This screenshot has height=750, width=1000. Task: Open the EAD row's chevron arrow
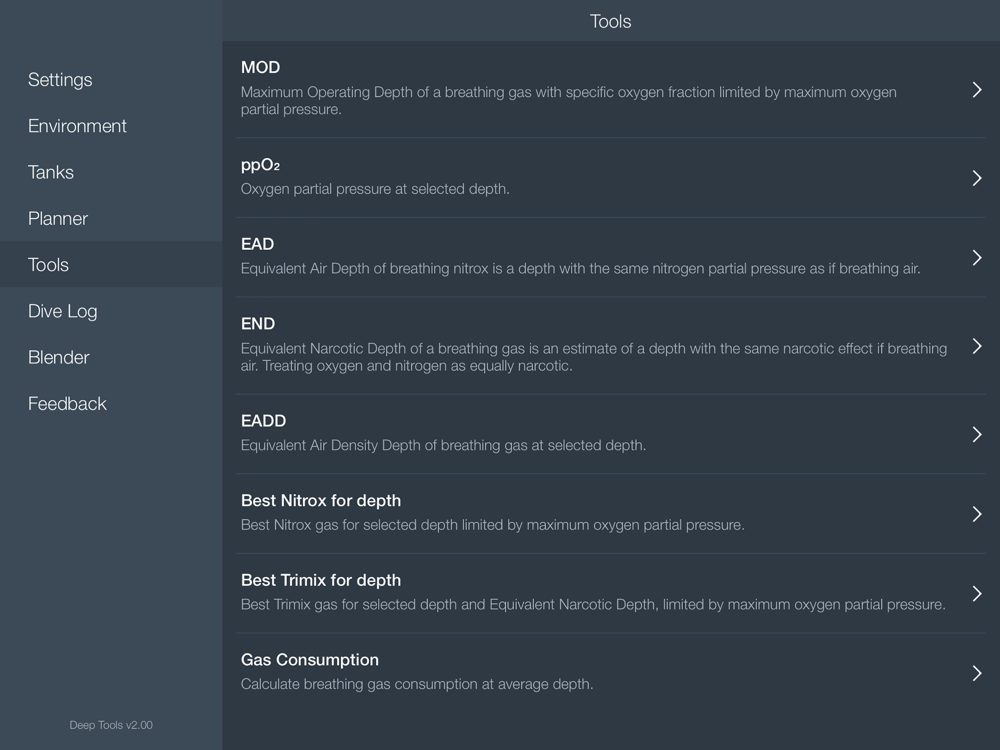point(977,258)
